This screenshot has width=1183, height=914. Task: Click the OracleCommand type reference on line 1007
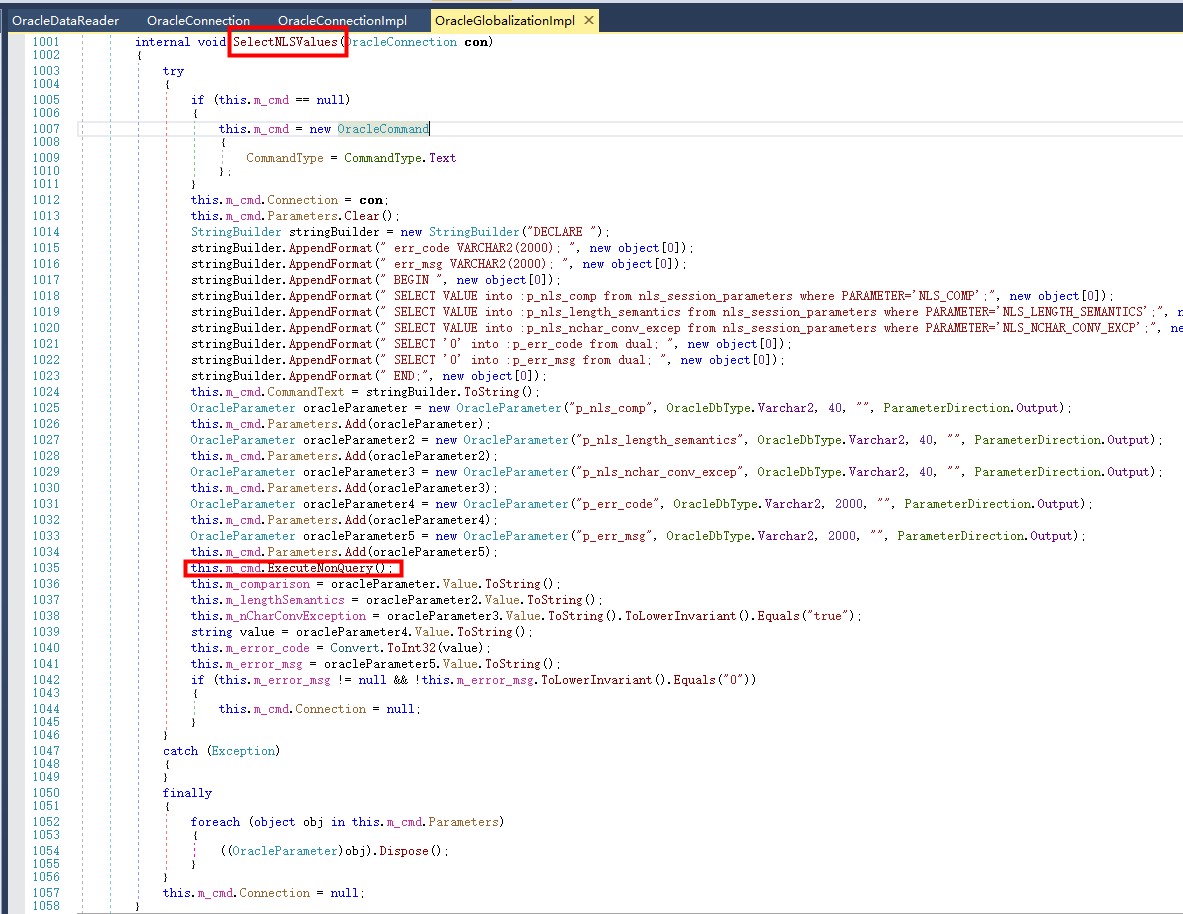(x=383, y=129)
